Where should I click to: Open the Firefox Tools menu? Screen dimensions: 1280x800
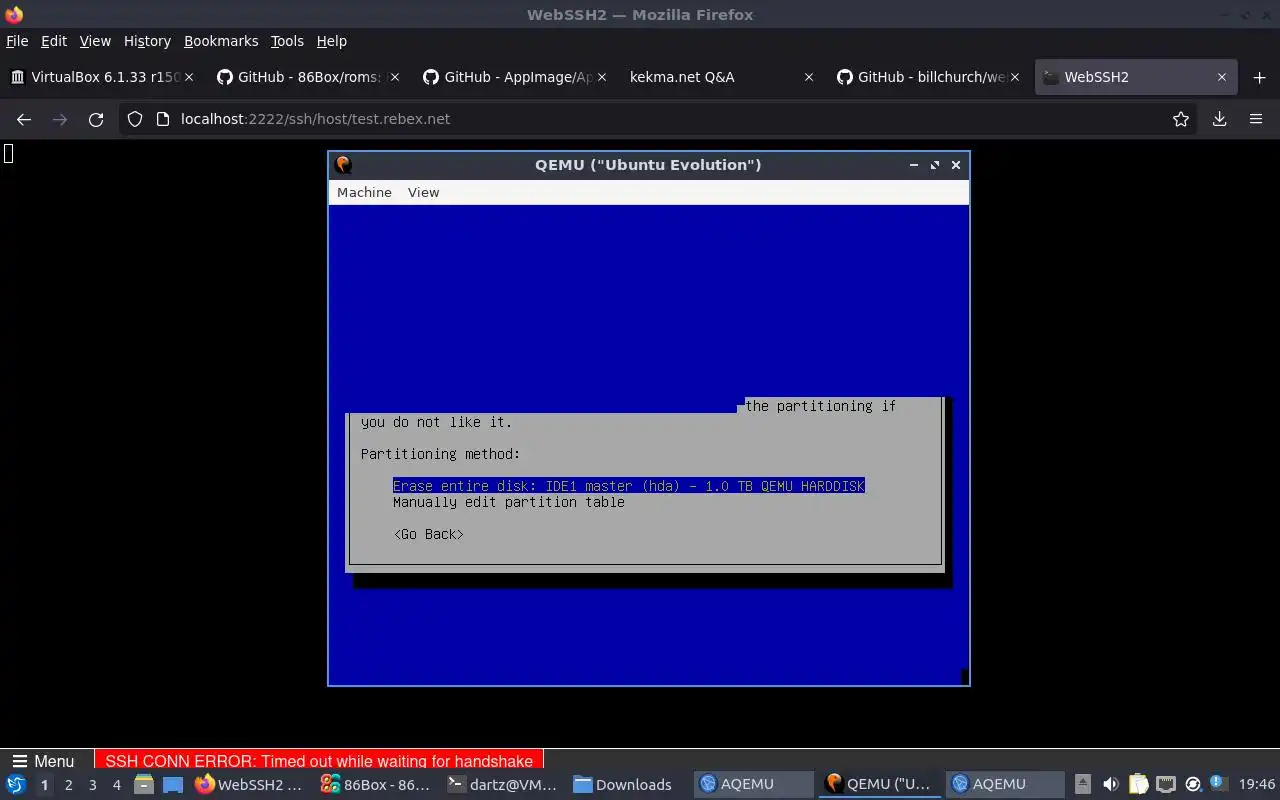coord(287,41)
